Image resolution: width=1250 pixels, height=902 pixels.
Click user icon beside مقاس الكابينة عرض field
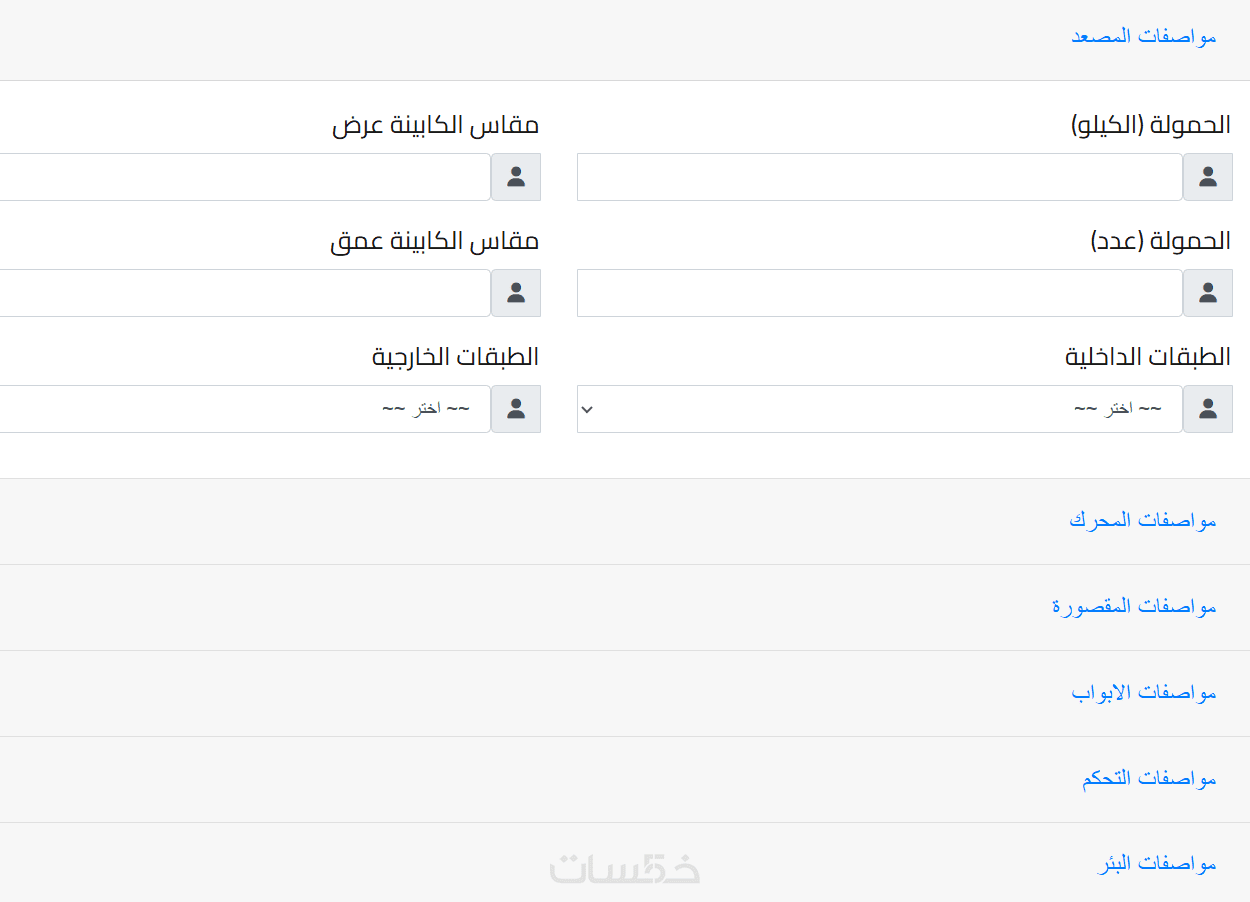(x=516, y=177)
